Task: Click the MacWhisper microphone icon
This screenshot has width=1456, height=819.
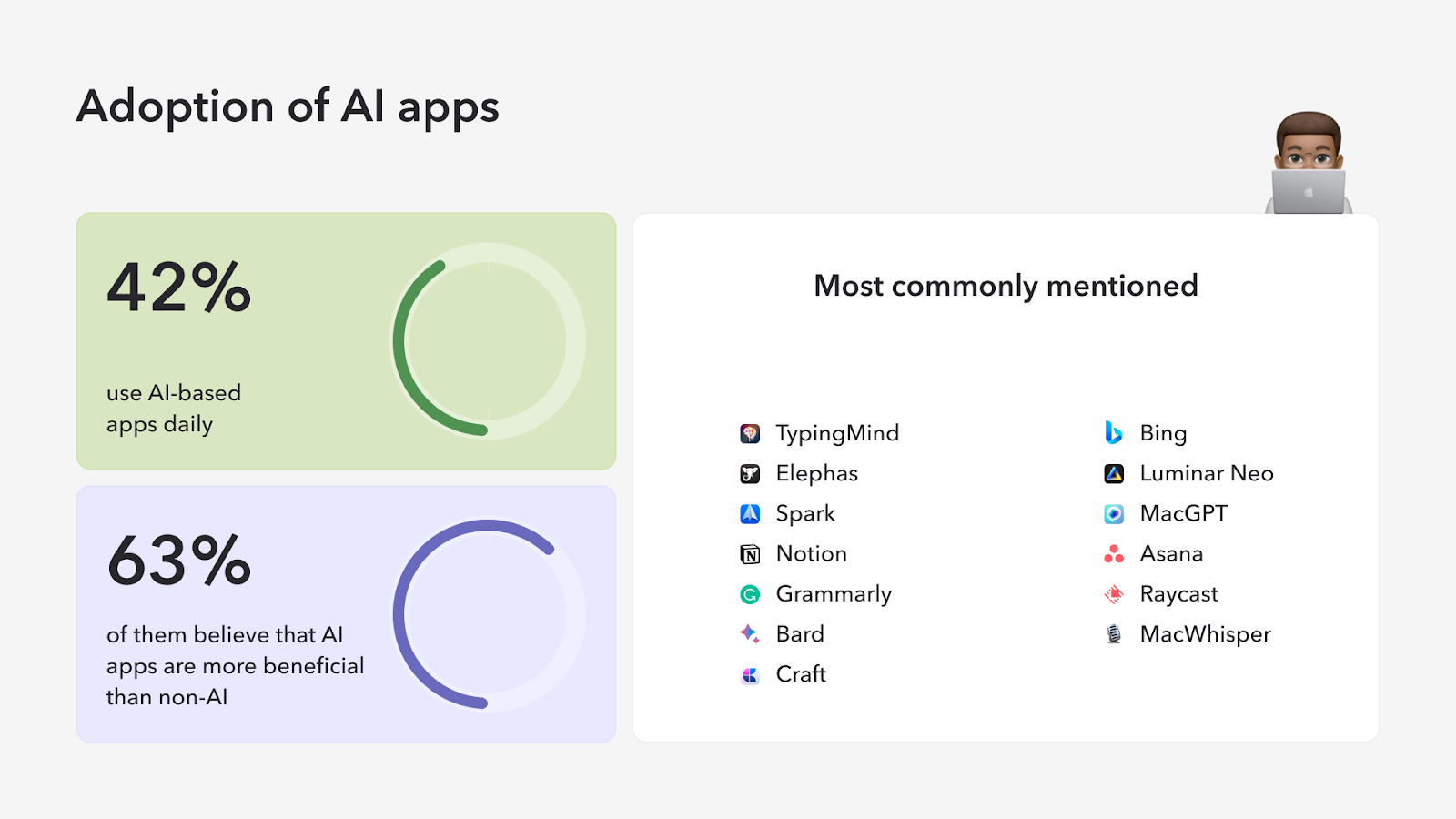Action: coord(1114,634)
